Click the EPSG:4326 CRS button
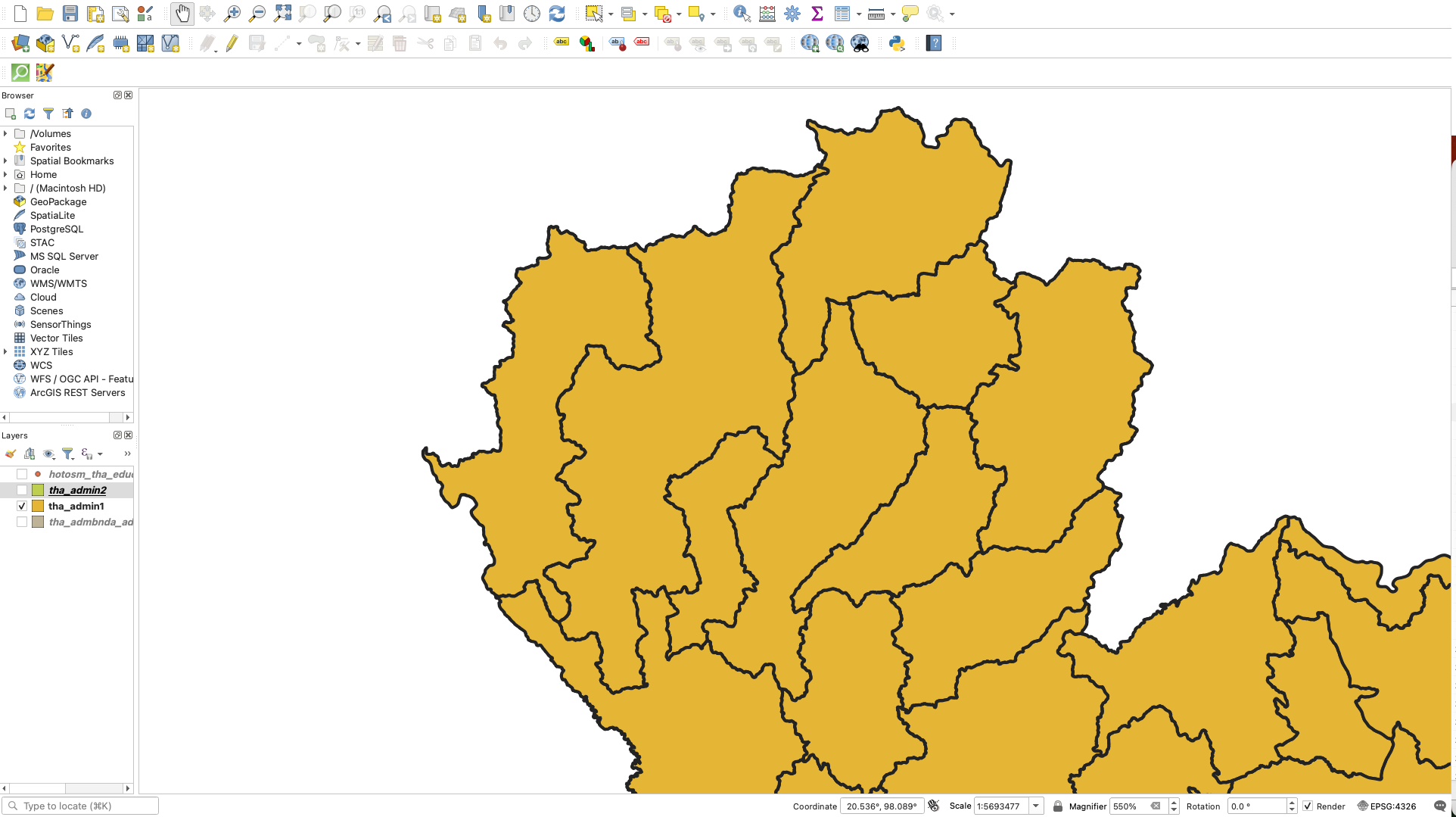 tap(1386, 806)
